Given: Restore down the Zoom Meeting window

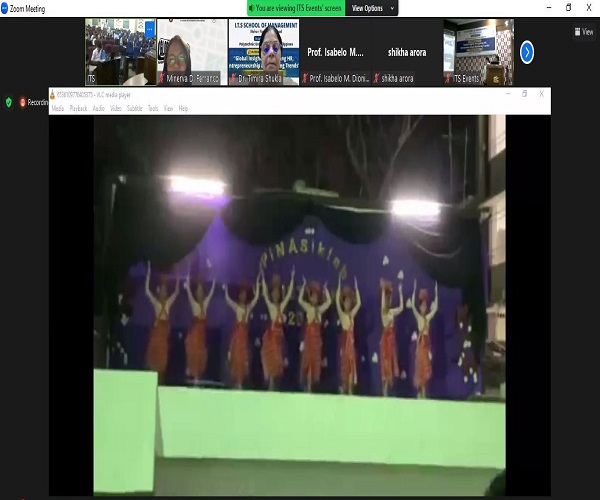Looking at the screenshot, I should [569, 8].
